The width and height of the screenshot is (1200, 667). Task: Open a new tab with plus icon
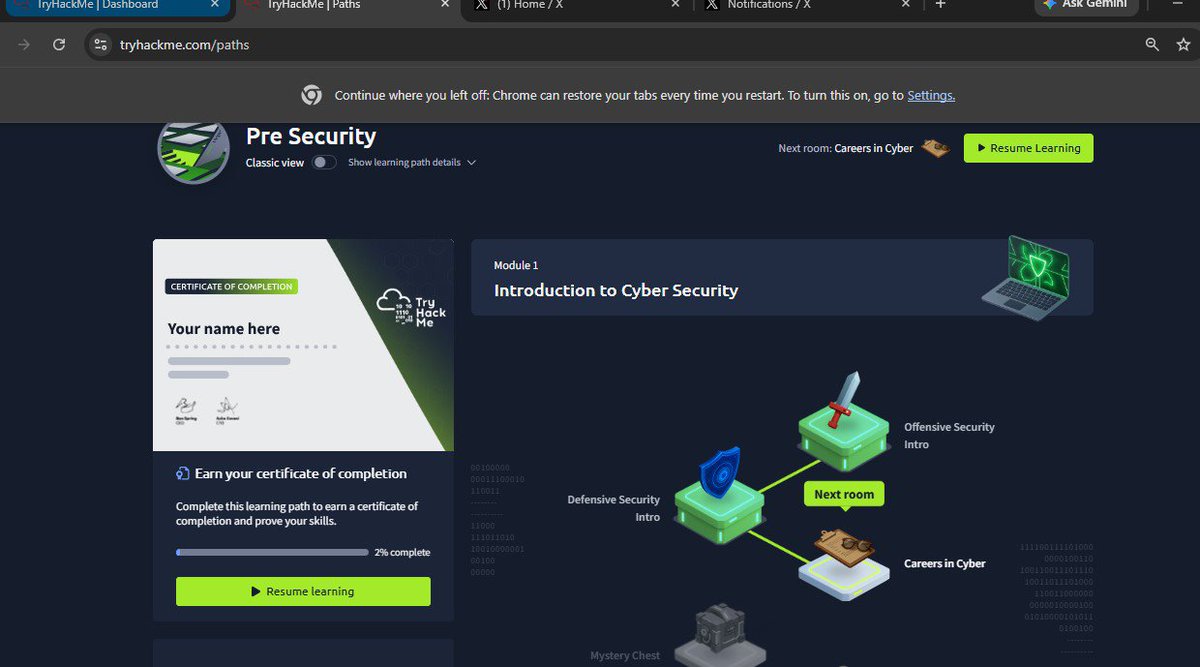(x=939, y=5)
